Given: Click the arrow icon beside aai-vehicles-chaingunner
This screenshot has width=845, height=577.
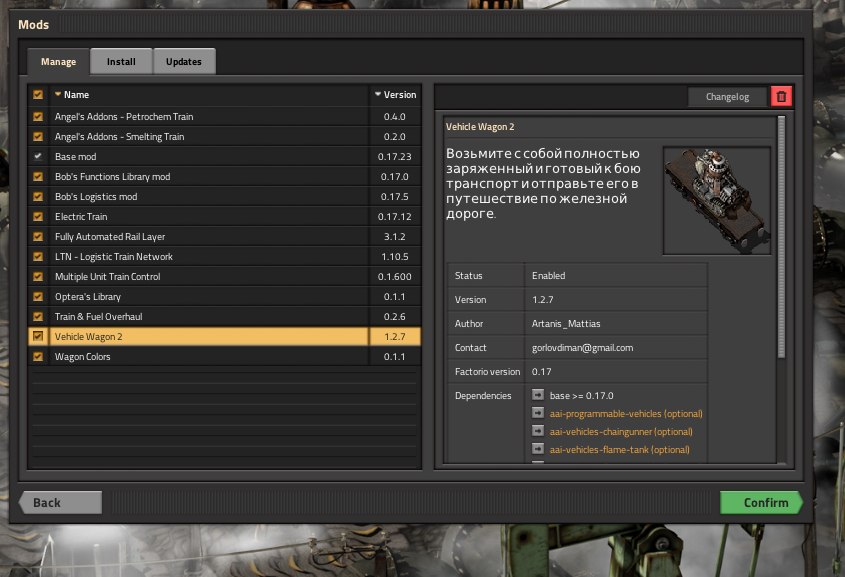Looking at the screenshot, I should click(538, 431).
